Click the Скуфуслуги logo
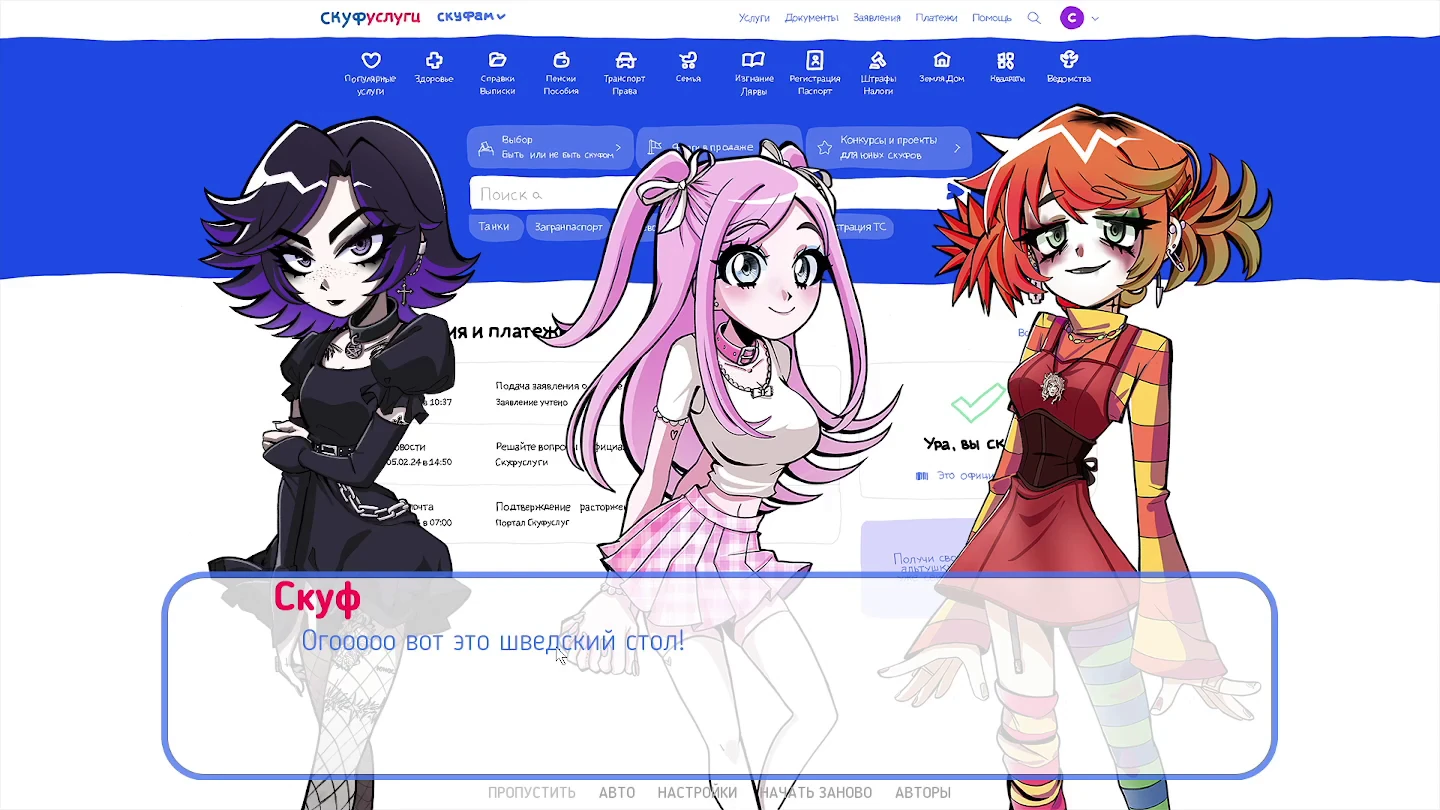The width and height of the screenshot is (1440, 810). tap(370, 17)
